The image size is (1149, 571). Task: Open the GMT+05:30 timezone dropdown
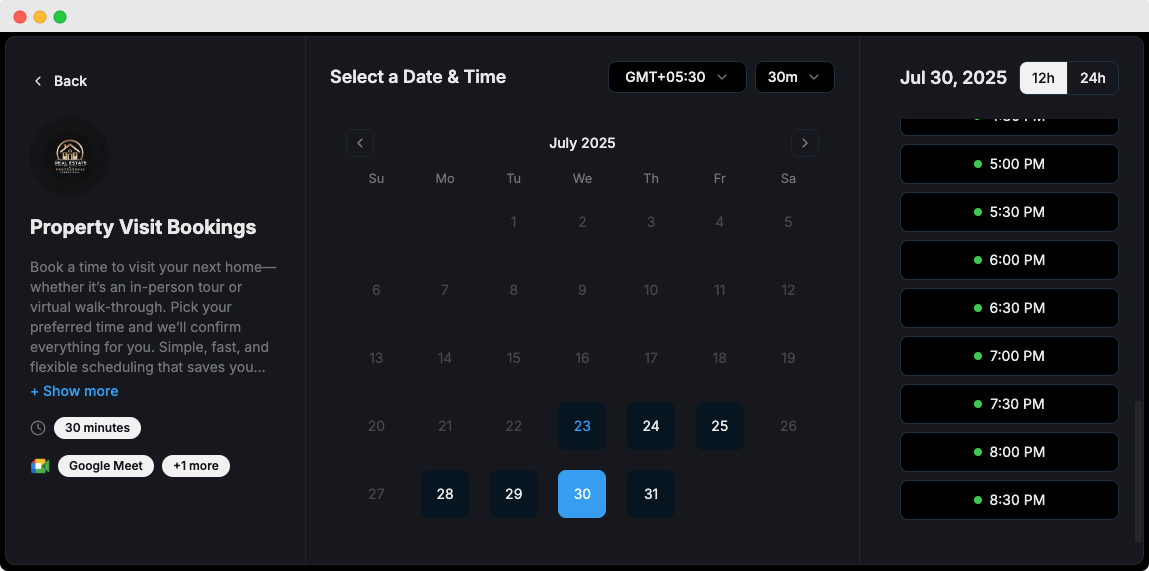[x=677, y=77]
